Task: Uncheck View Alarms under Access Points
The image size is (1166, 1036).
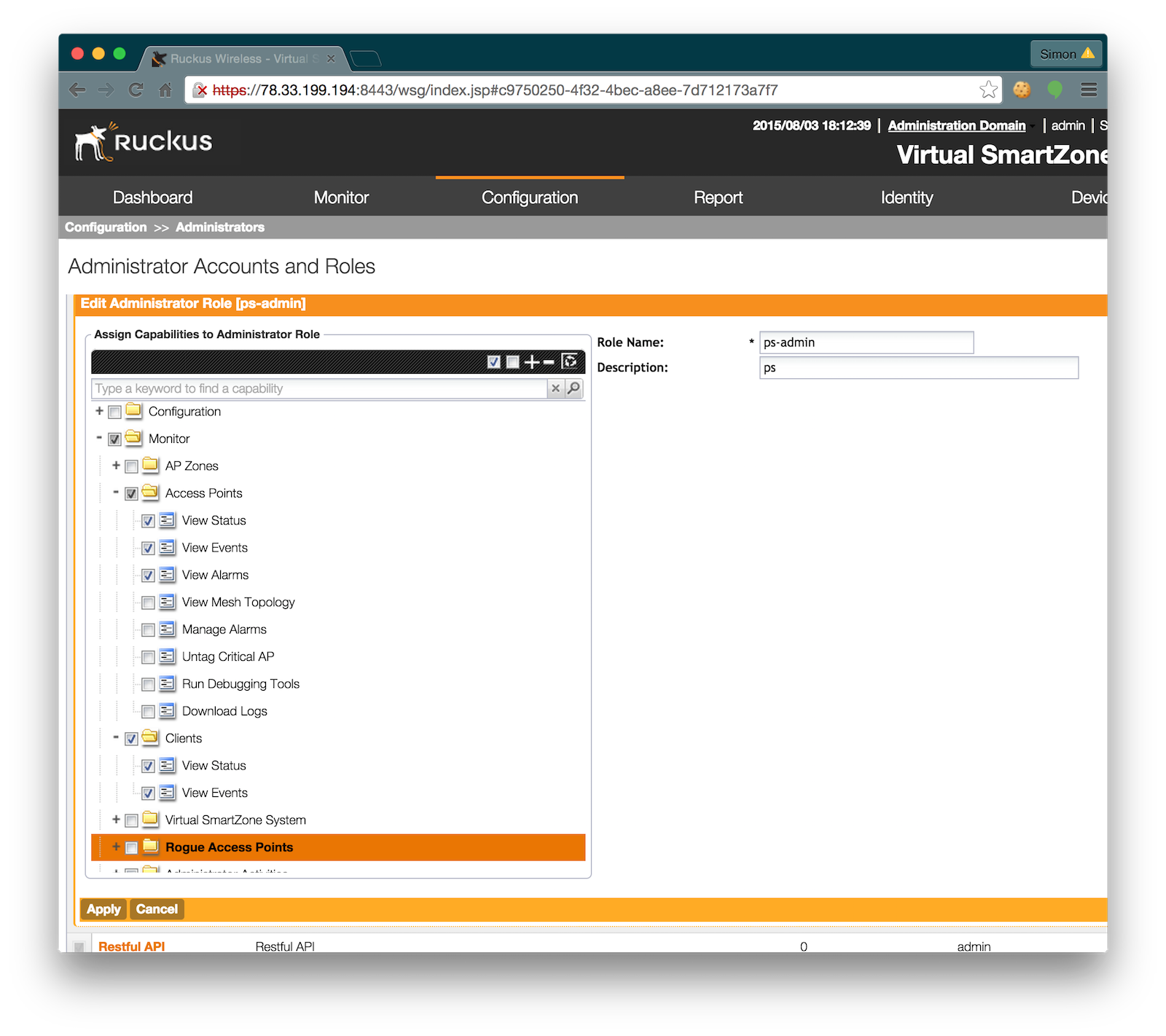Action: click(148, 576)
